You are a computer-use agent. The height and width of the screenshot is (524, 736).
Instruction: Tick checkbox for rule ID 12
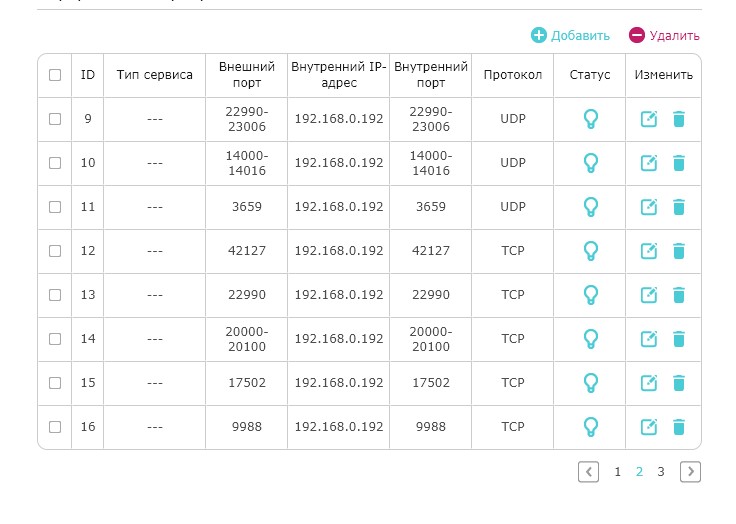[55, 251]
